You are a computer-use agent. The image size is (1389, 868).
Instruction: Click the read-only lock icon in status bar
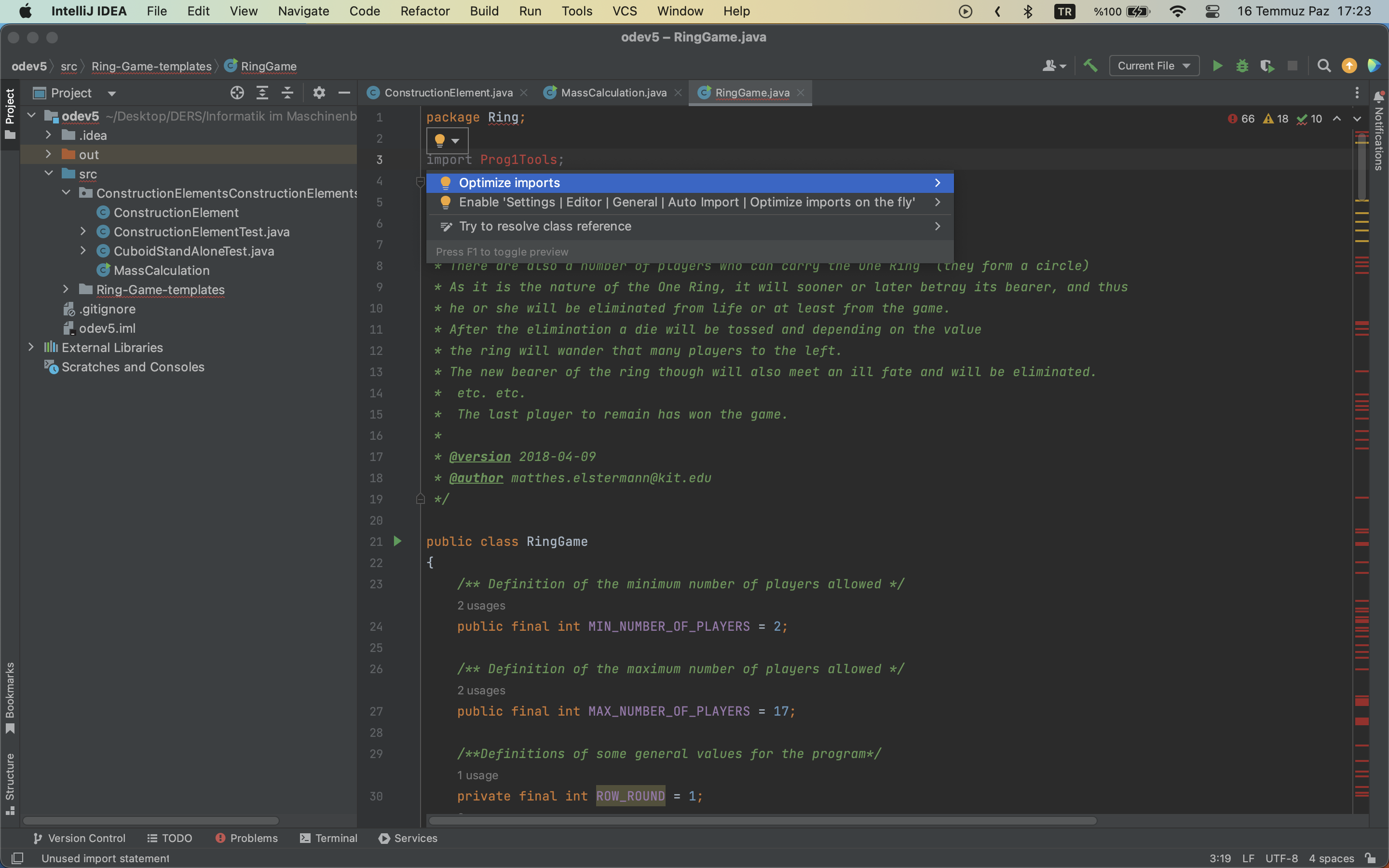[x=1371, y=858]
